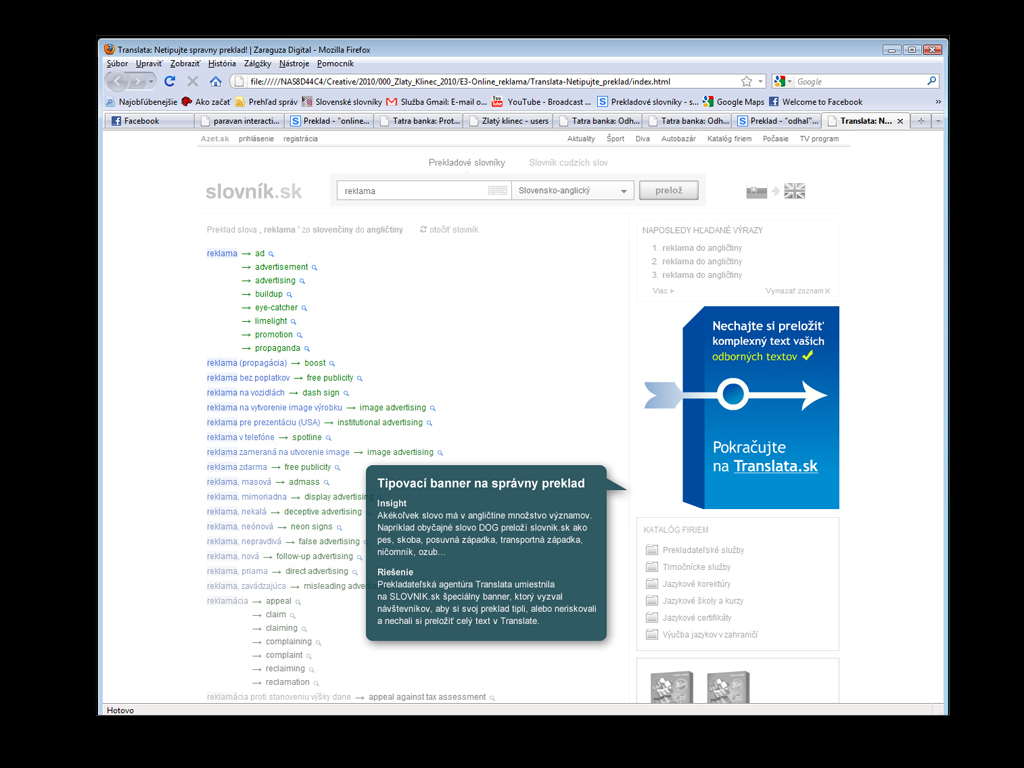Open the Najobľúbenejšie bookmark

(142, 102)
